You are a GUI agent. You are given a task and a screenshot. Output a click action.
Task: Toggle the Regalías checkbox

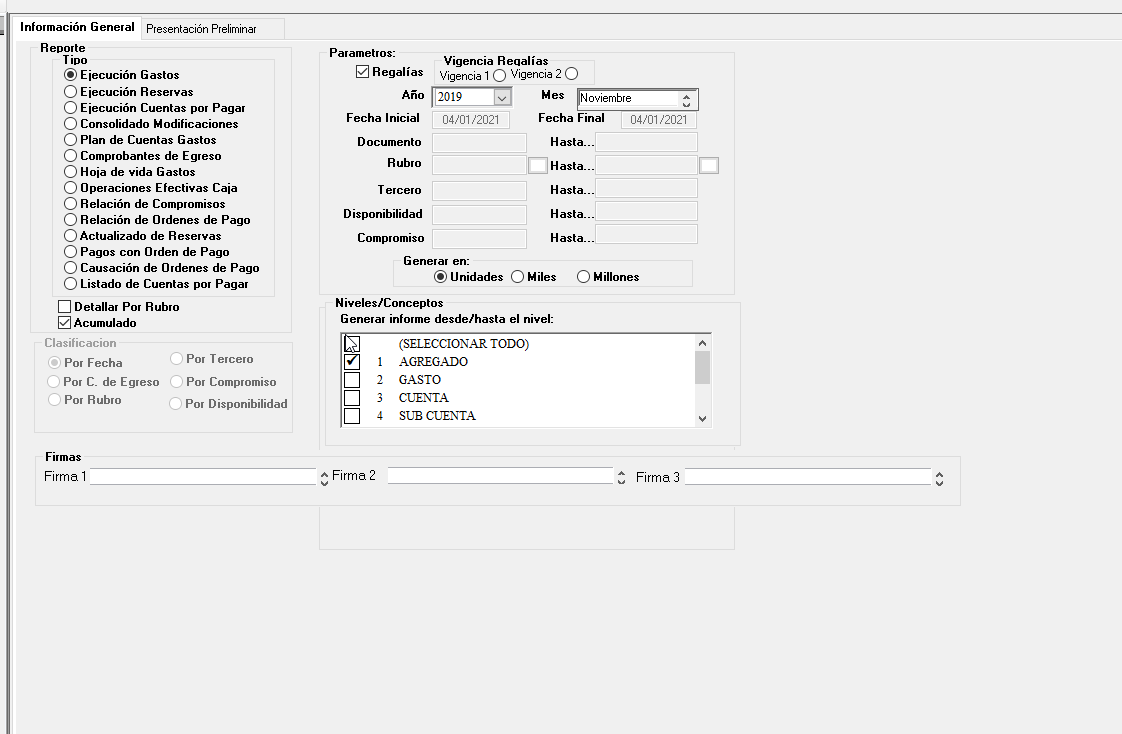coord(363,72)
